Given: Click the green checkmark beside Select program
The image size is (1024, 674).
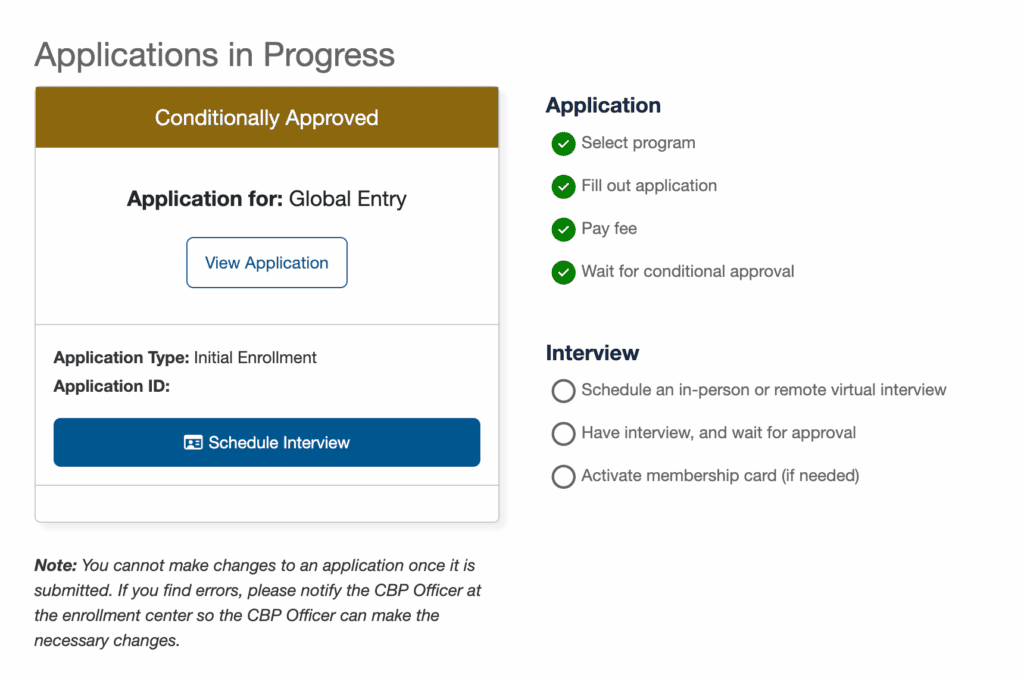Looking at the screenshot, I should click(563, 144).
